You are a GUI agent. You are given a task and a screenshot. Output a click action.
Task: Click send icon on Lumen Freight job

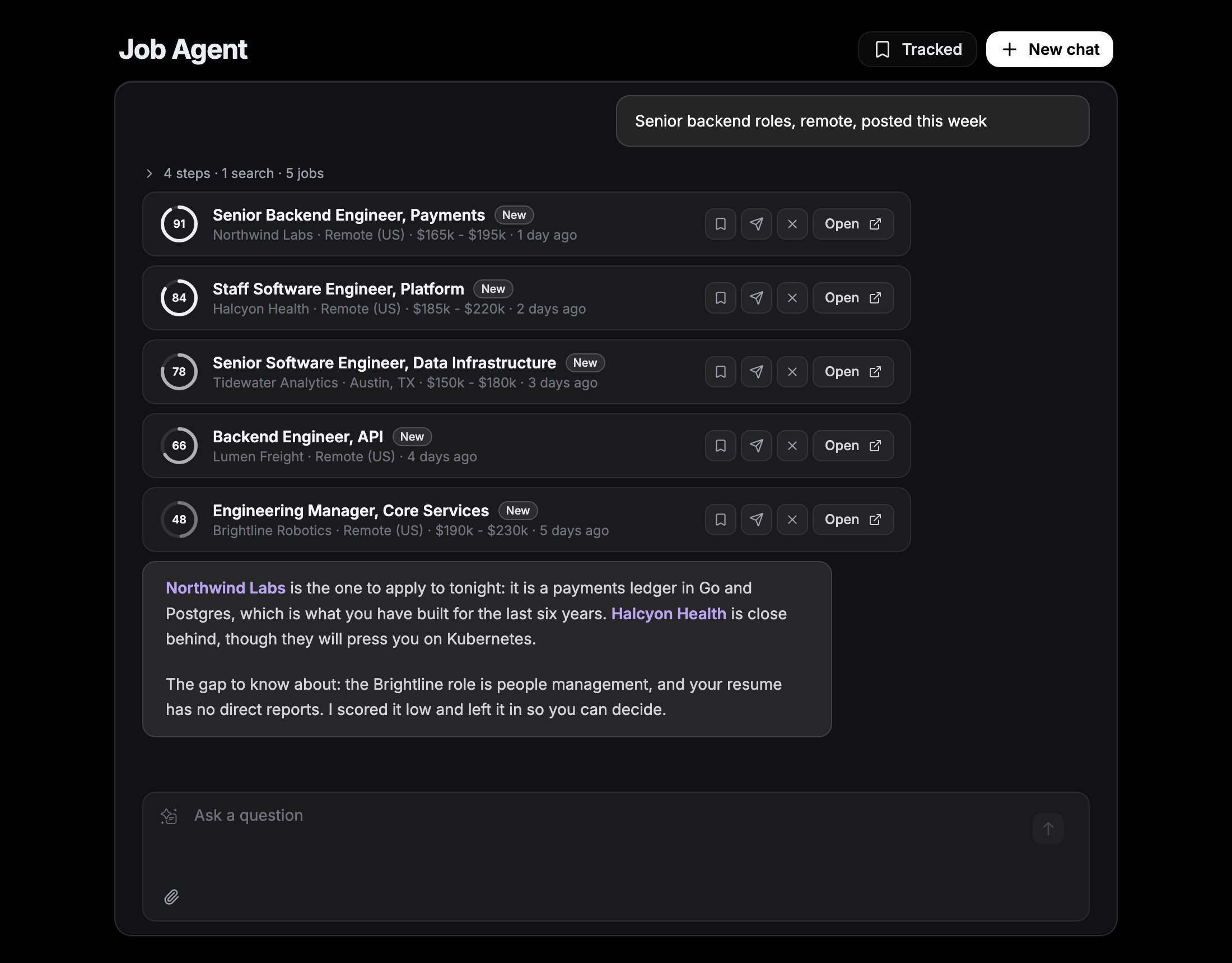tap(757, 446)
